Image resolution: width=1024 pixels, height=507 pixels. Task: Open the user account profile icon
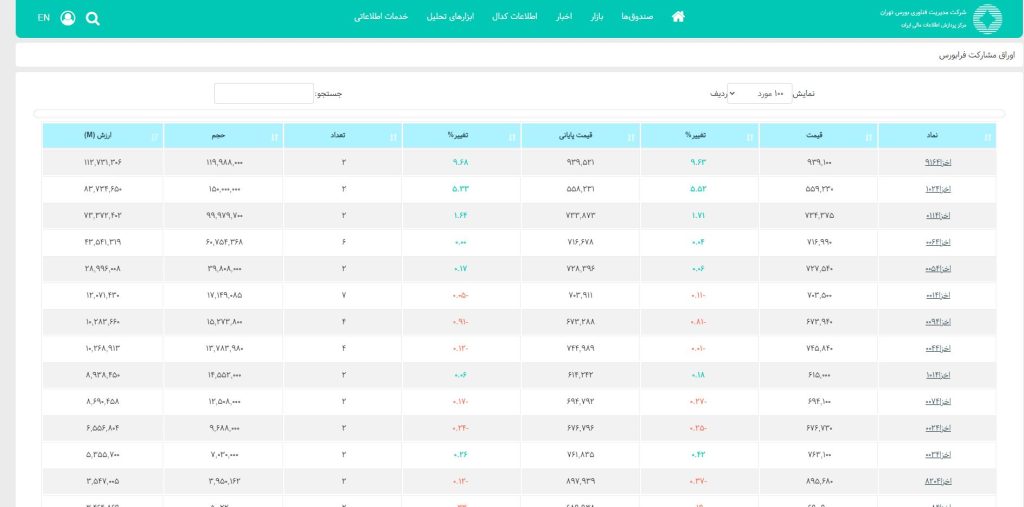68,18
